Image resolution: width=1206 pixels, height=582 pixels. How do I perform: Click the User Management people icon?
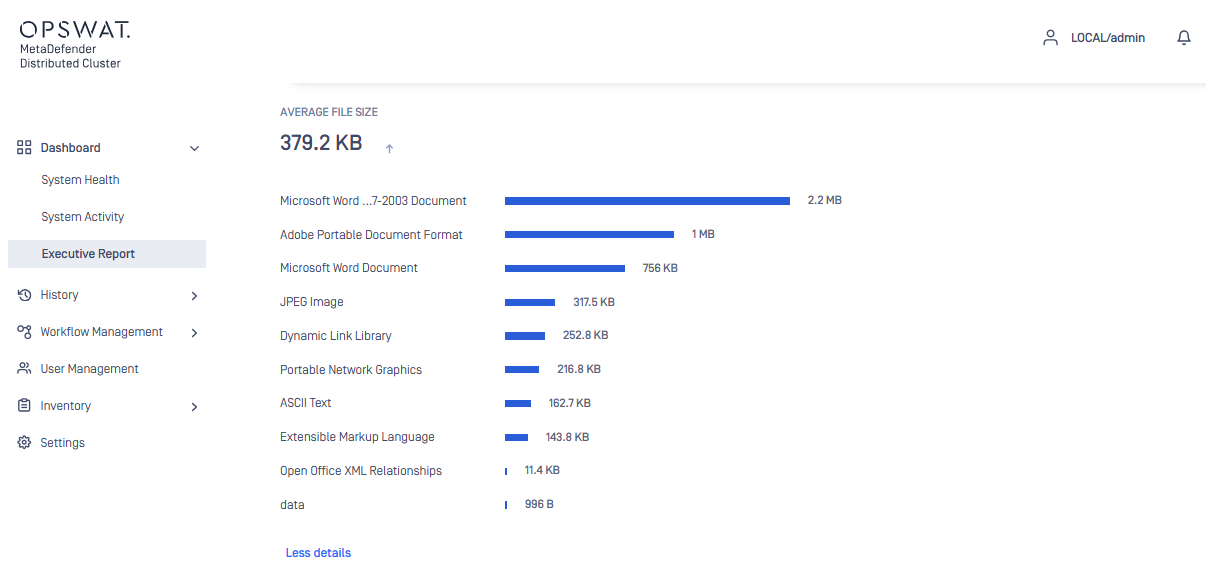(25, 369)
